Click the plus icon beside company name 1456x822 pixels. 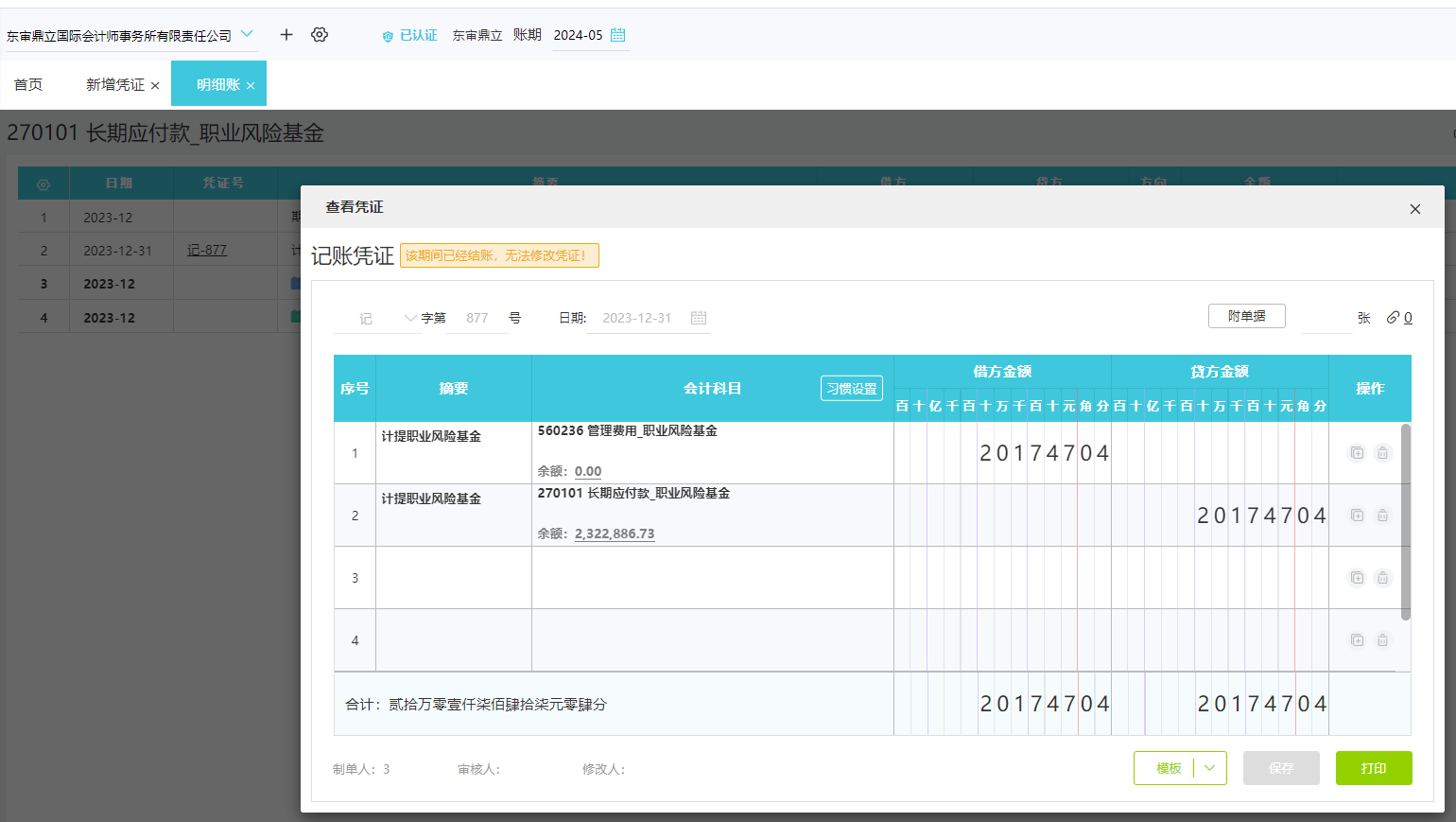pos(286,35)
